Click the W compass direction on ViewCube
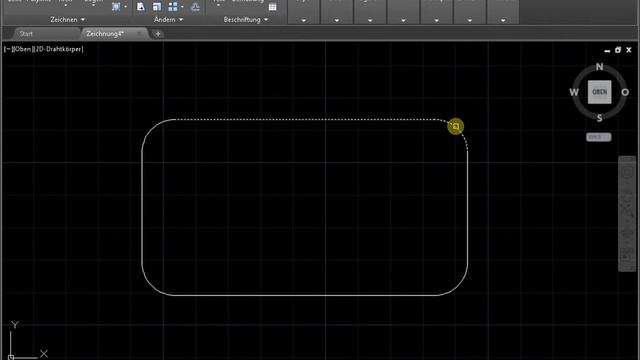Screen dimensions: 640x360 click(574, 92)
